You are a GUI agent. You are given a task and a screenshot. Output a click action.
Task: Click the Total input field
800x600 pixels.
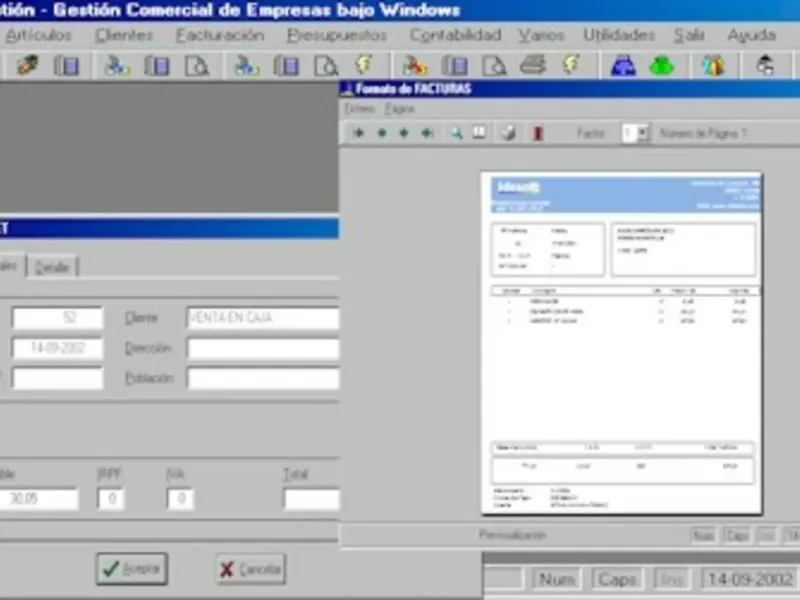point(311,498)
